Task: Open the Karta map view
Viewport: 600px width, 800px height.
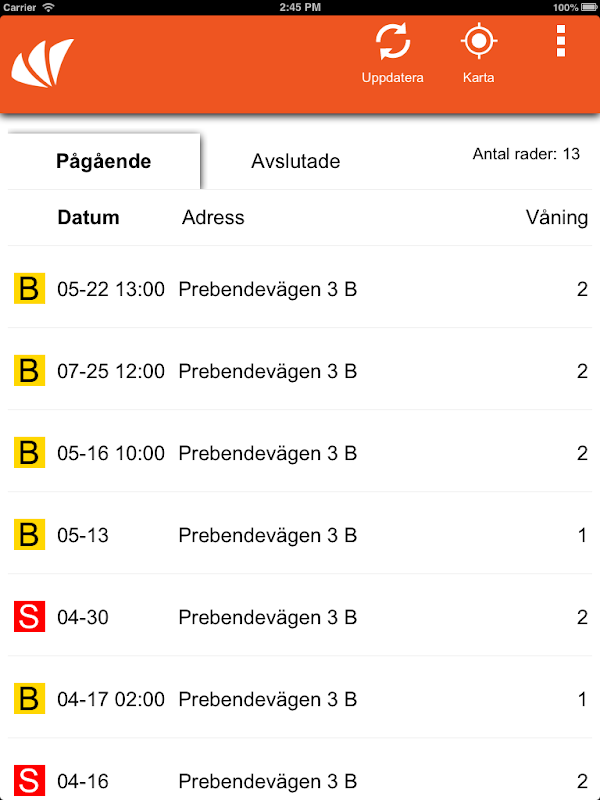Action: click(479, 53)
